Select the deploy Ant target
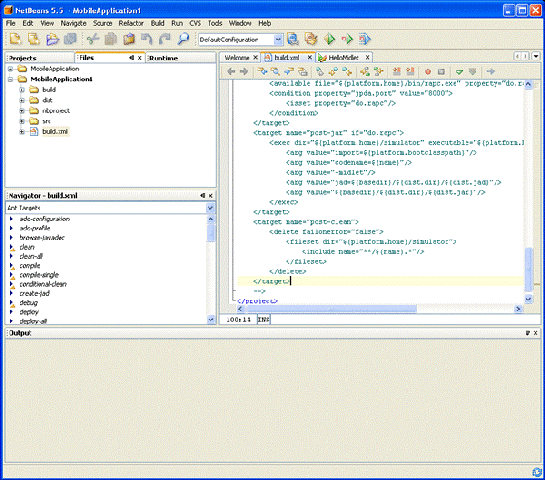The image size is (545, 480). click(x=29, y=312)
